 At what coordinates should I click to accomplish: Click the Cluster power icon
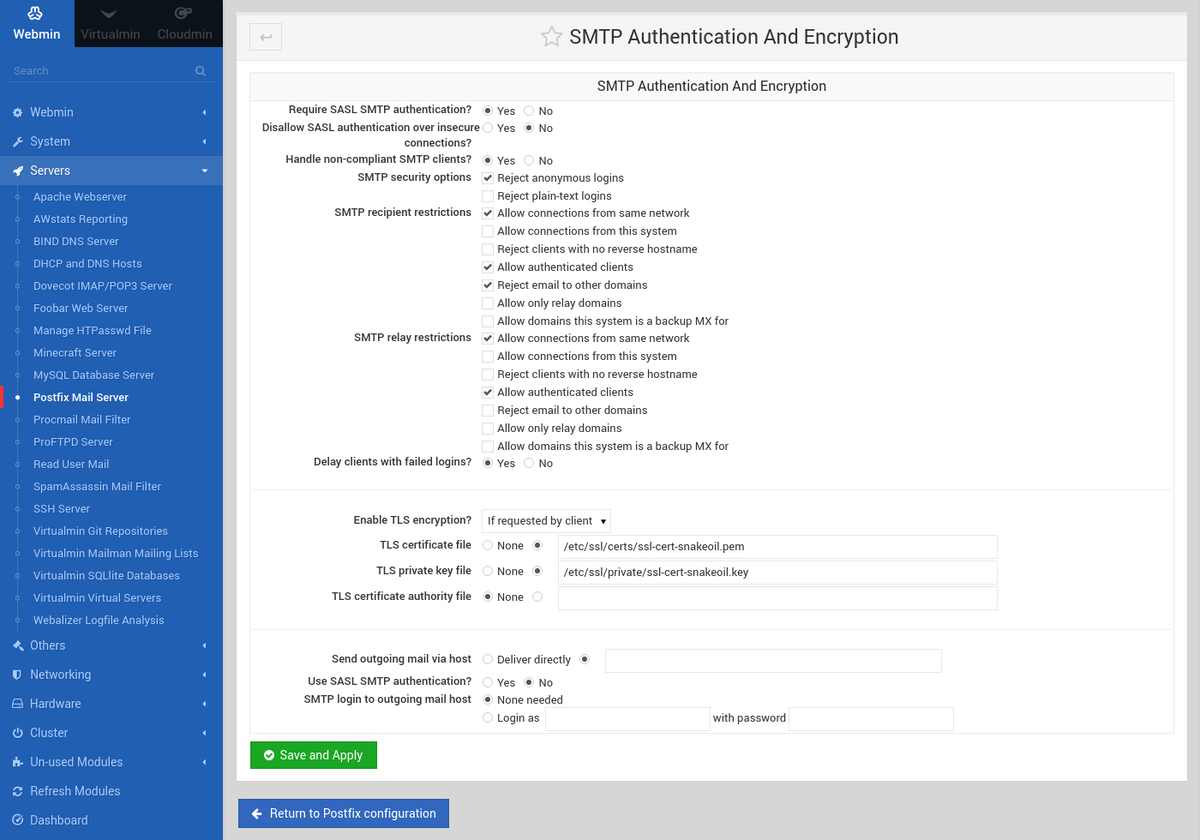coord(18,733)
